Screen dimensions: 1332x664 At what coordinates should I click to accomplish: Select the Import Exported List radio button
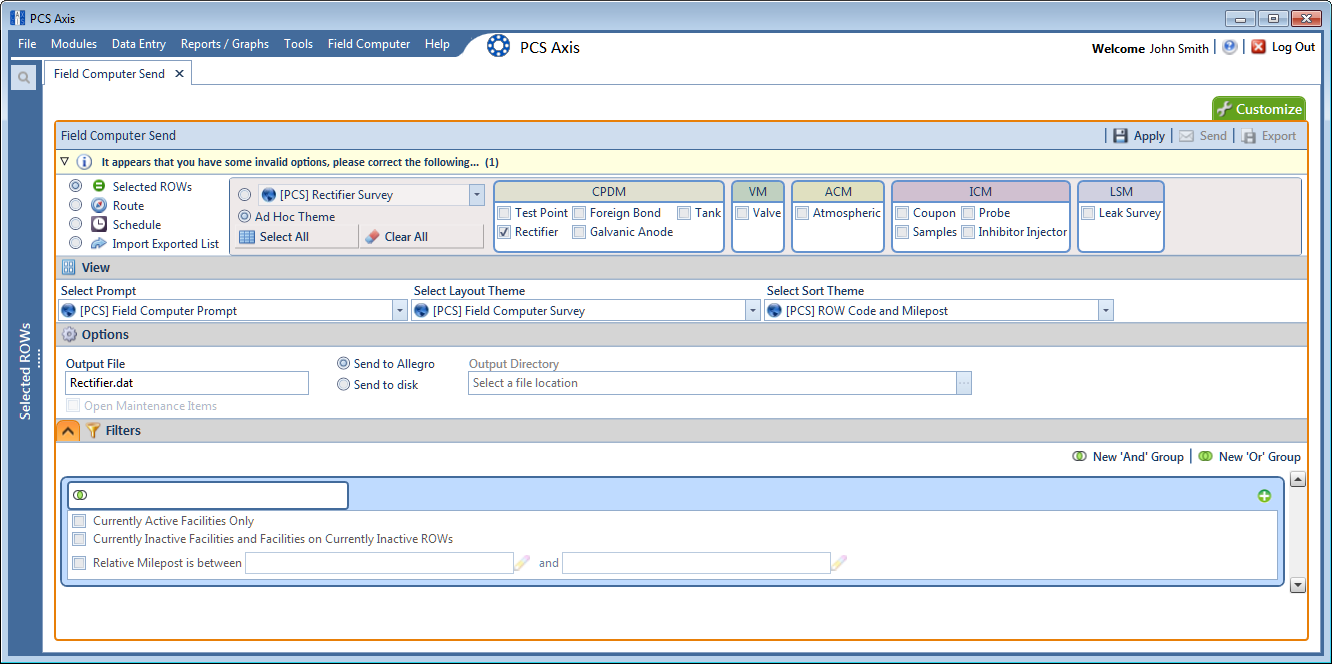click(x=76, y=243)
